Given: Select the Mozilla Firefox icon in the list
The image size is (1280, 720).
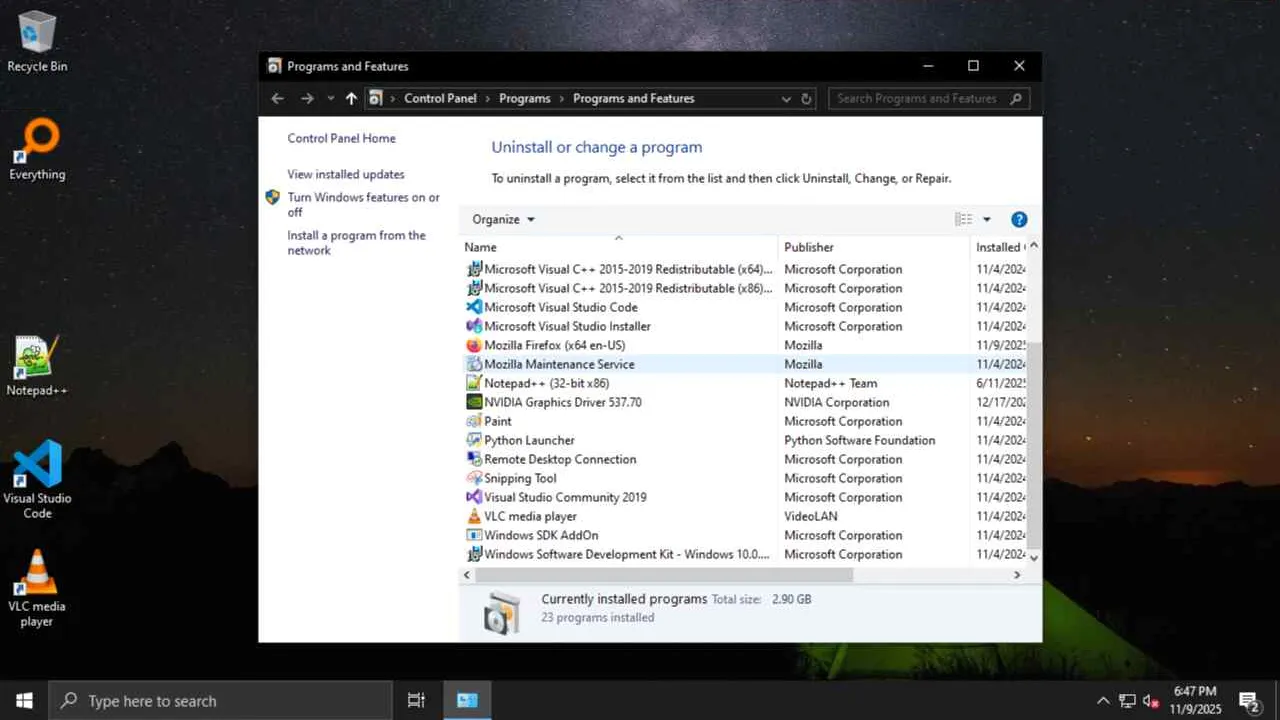Looking at the screenshot, I should coord(474,345).
